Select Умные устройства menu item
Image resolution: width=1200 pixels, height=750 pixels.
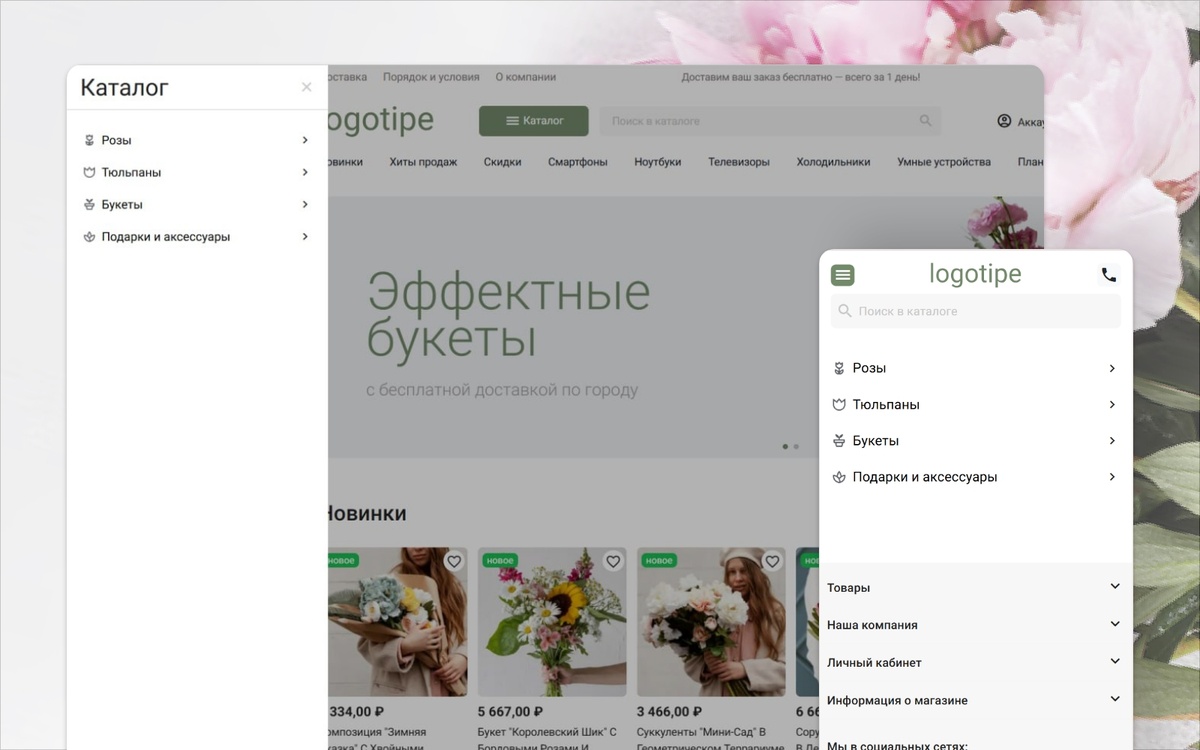point(944,162)
